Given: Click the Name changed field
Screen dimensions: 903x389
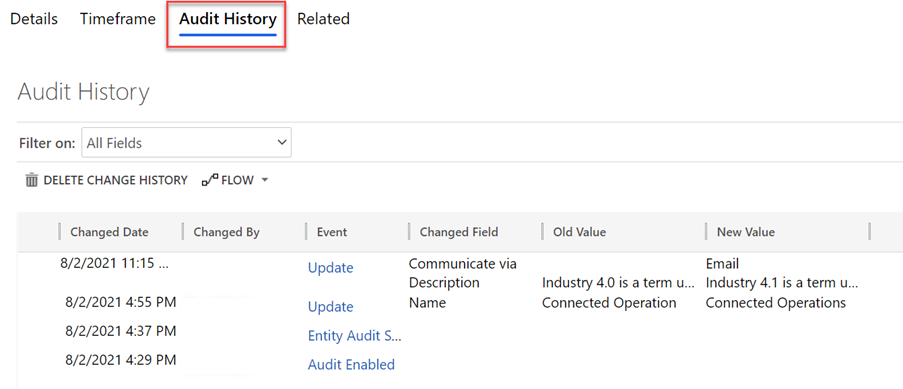Looking at the screenshot, I should coord(427,302).
